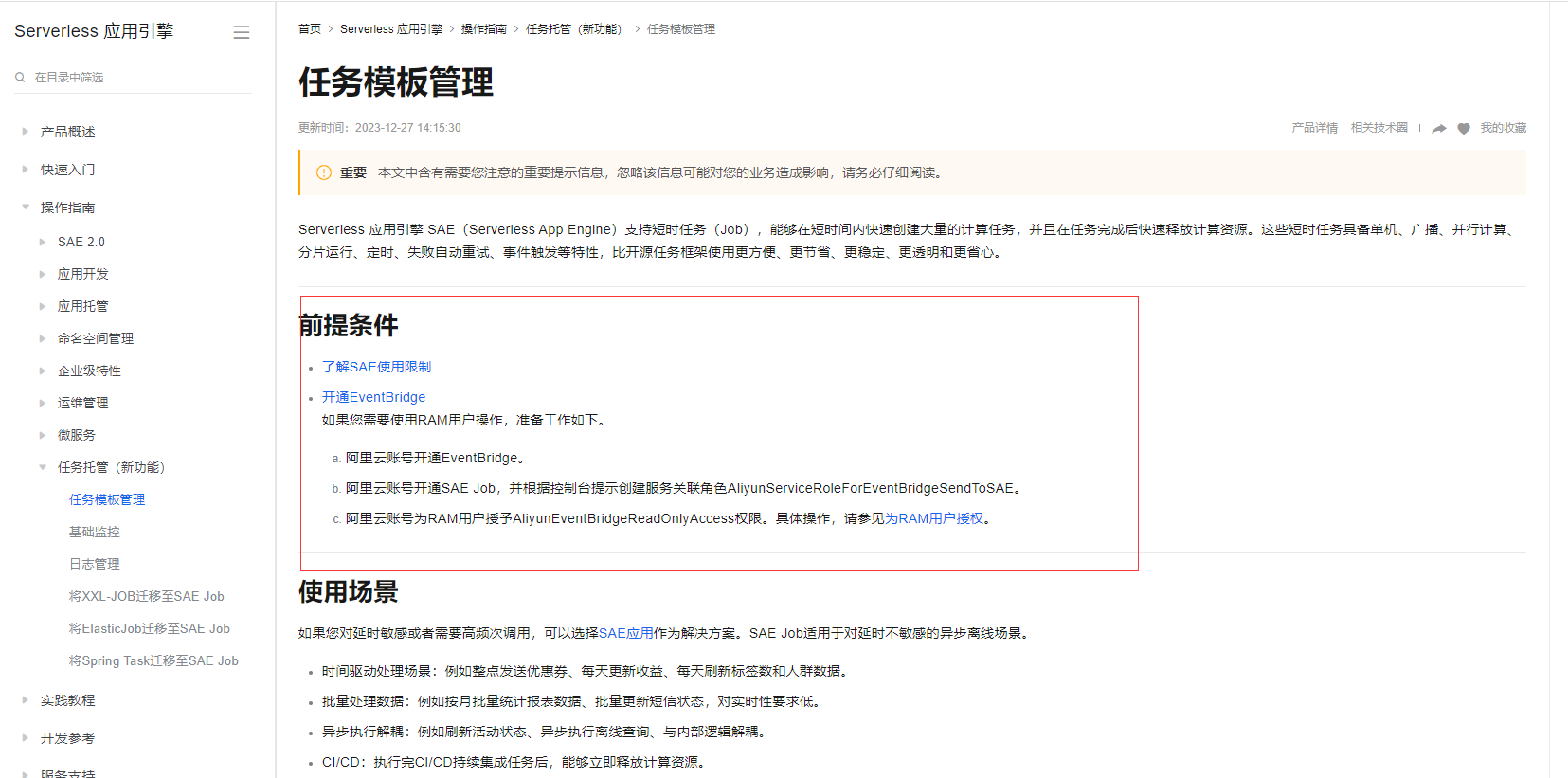Image resolution: width=1568 pixels, height=778 pixels.
Task: Open 运维管理 in the sidebar
Action: (x=82, y=403)
